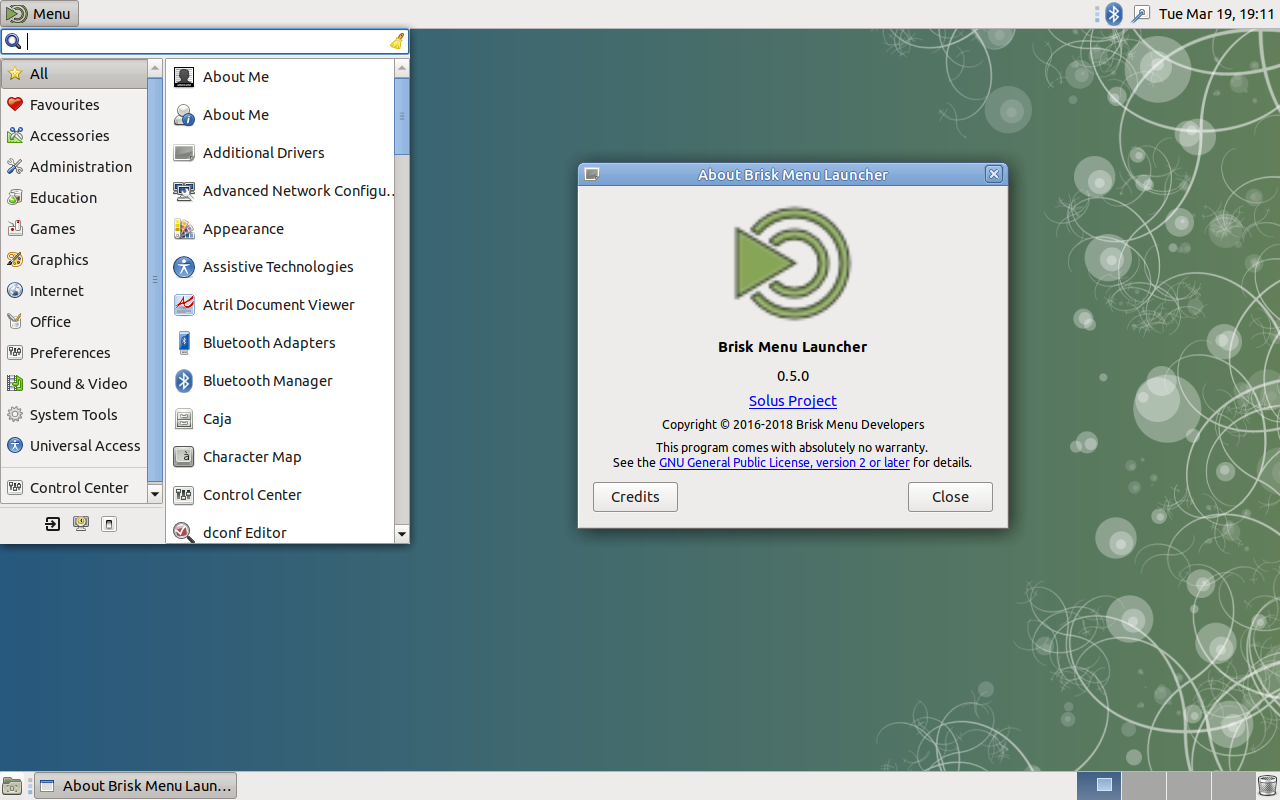Switch to the second workspace in switcher
This screenshot has width=1280, height=800.
coord(1142,786)
